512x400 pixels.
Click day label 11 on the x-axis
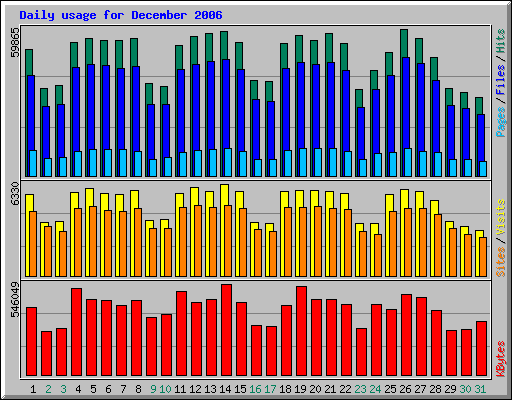(x=180, y=389)
